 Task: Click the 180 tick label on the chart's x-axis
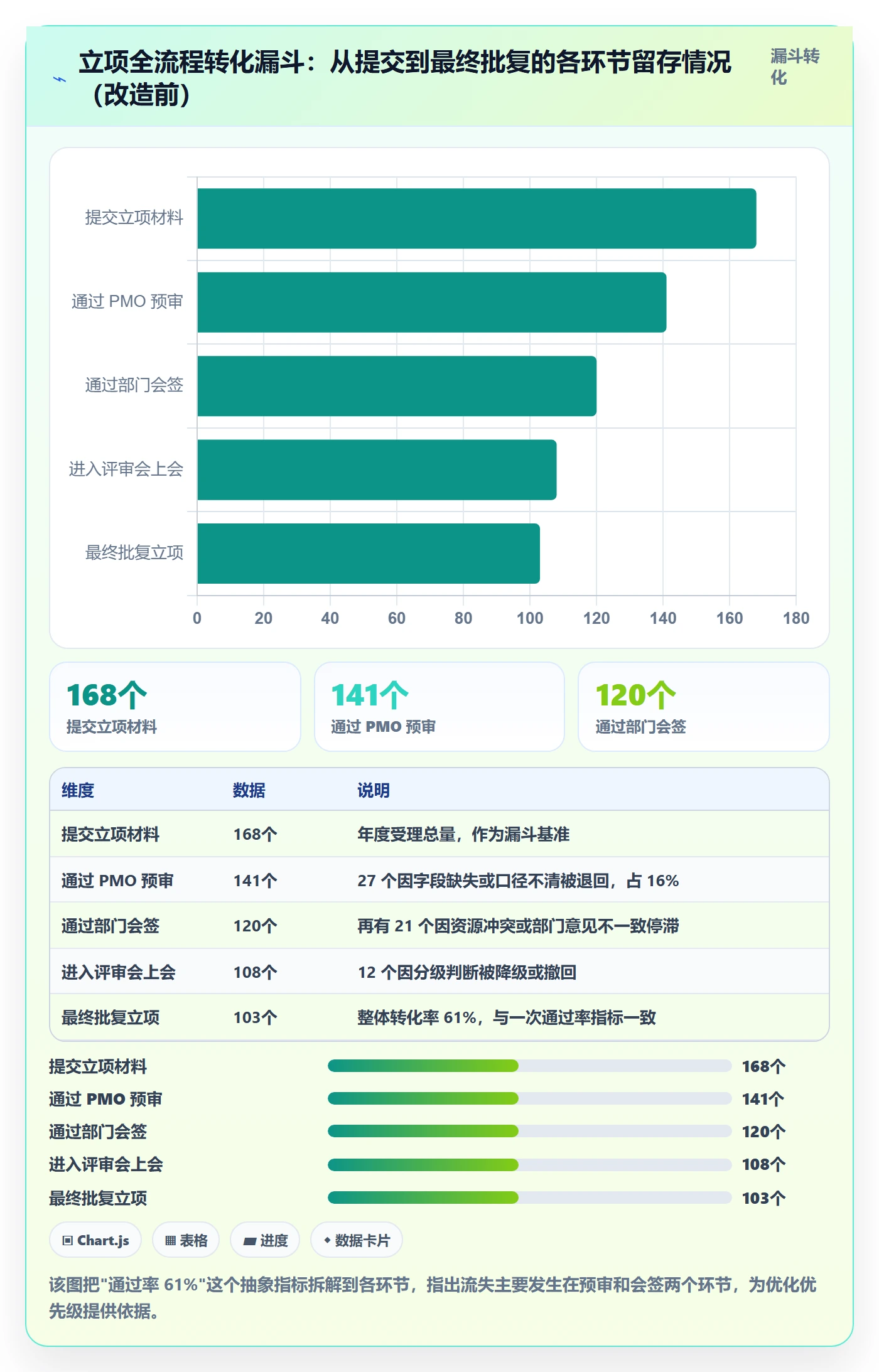point(796,618)
